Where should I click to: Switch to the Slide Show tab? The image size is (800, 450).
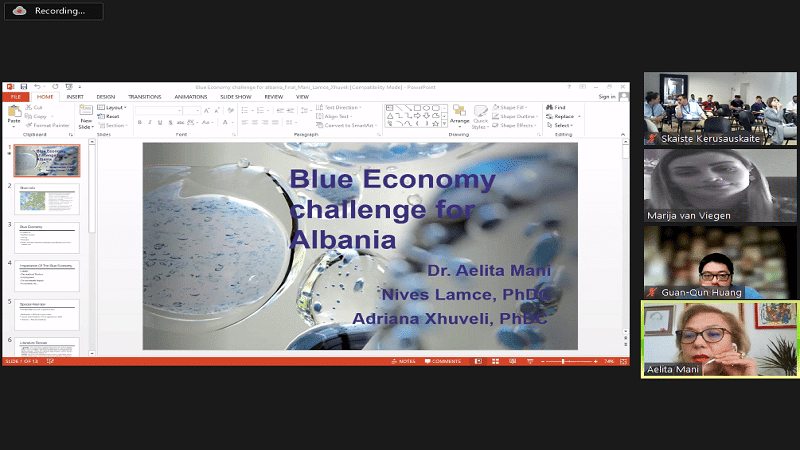point(236,97)
